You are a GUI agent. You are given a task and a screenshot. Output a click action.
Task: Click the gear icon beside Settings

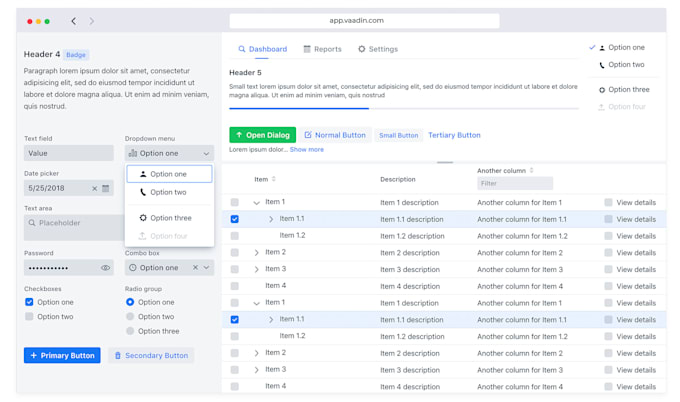pyautogui.click(x=362, y=49)
